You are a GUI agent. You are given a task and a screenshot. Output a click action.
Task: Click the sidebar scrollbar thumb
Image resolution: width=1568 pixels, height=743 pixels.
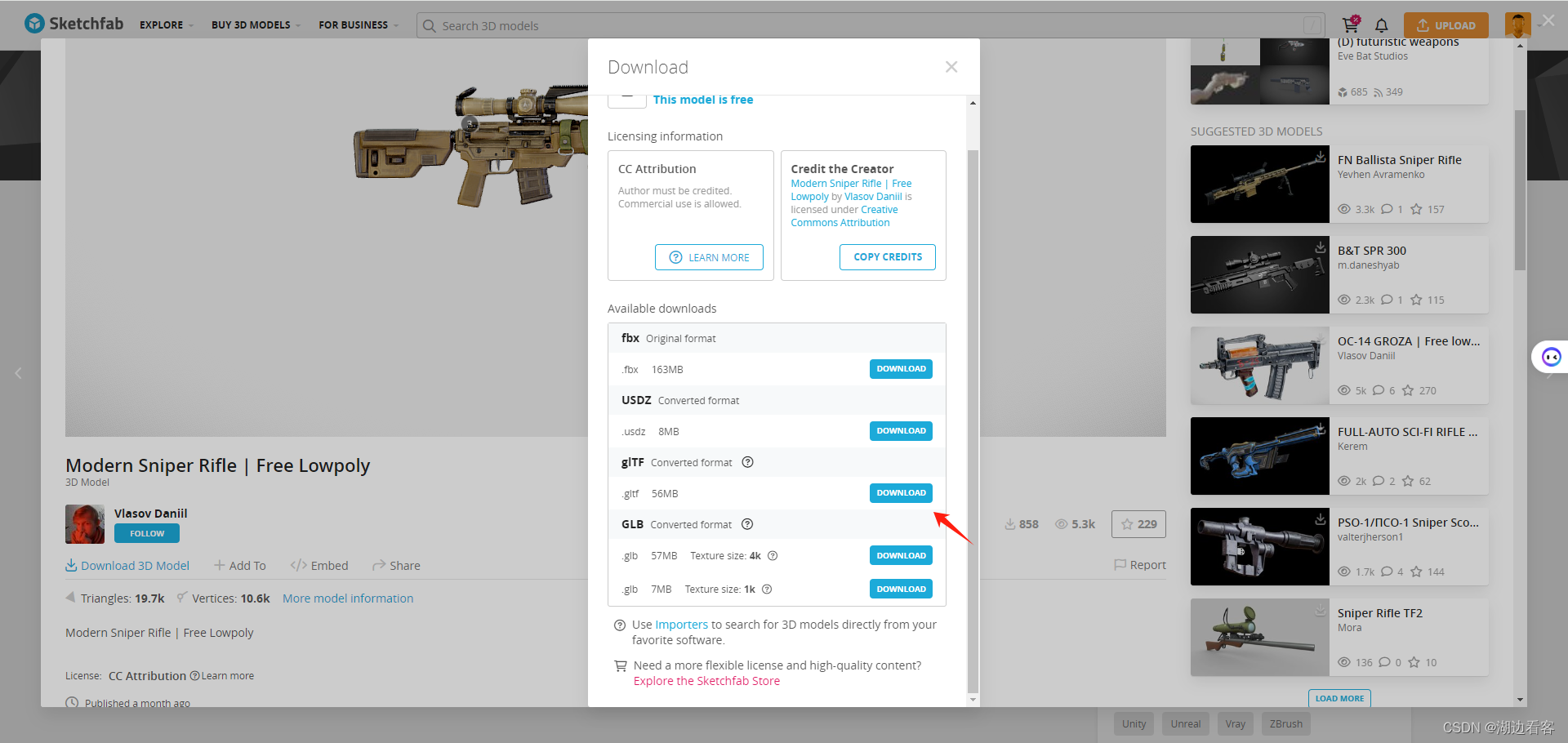pos(1520,190)
